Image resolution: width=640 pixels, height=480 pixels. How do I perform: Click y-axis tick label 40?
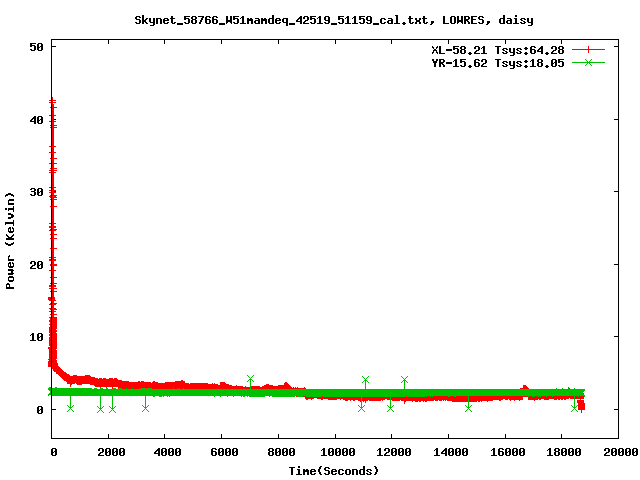(x=36, y=120)
